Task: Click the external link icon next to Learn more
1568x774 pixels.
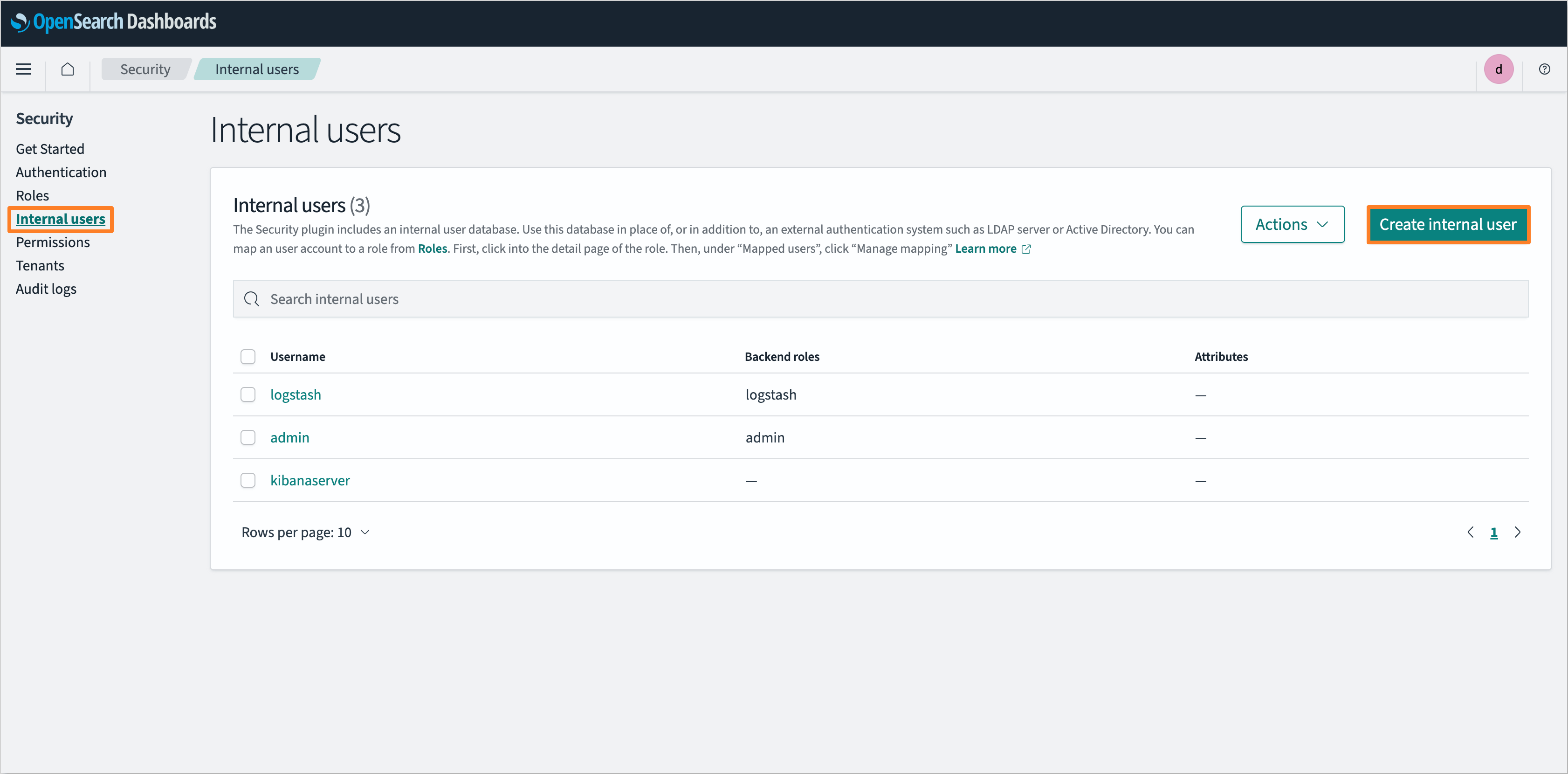Action: pos(1026,249)
